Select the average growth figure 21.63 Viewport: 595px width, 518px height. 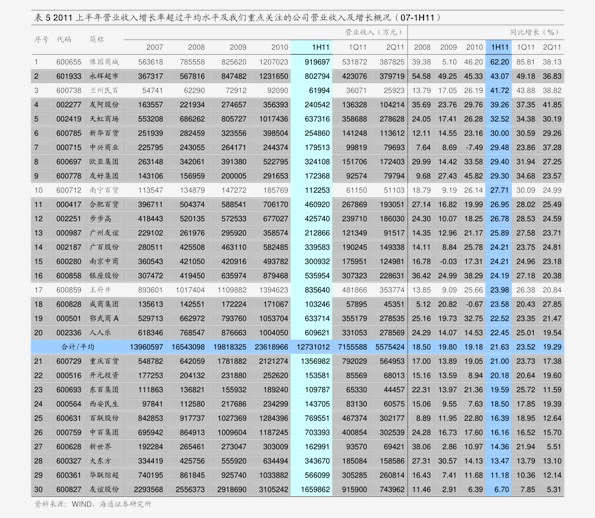tap(499, 347)
